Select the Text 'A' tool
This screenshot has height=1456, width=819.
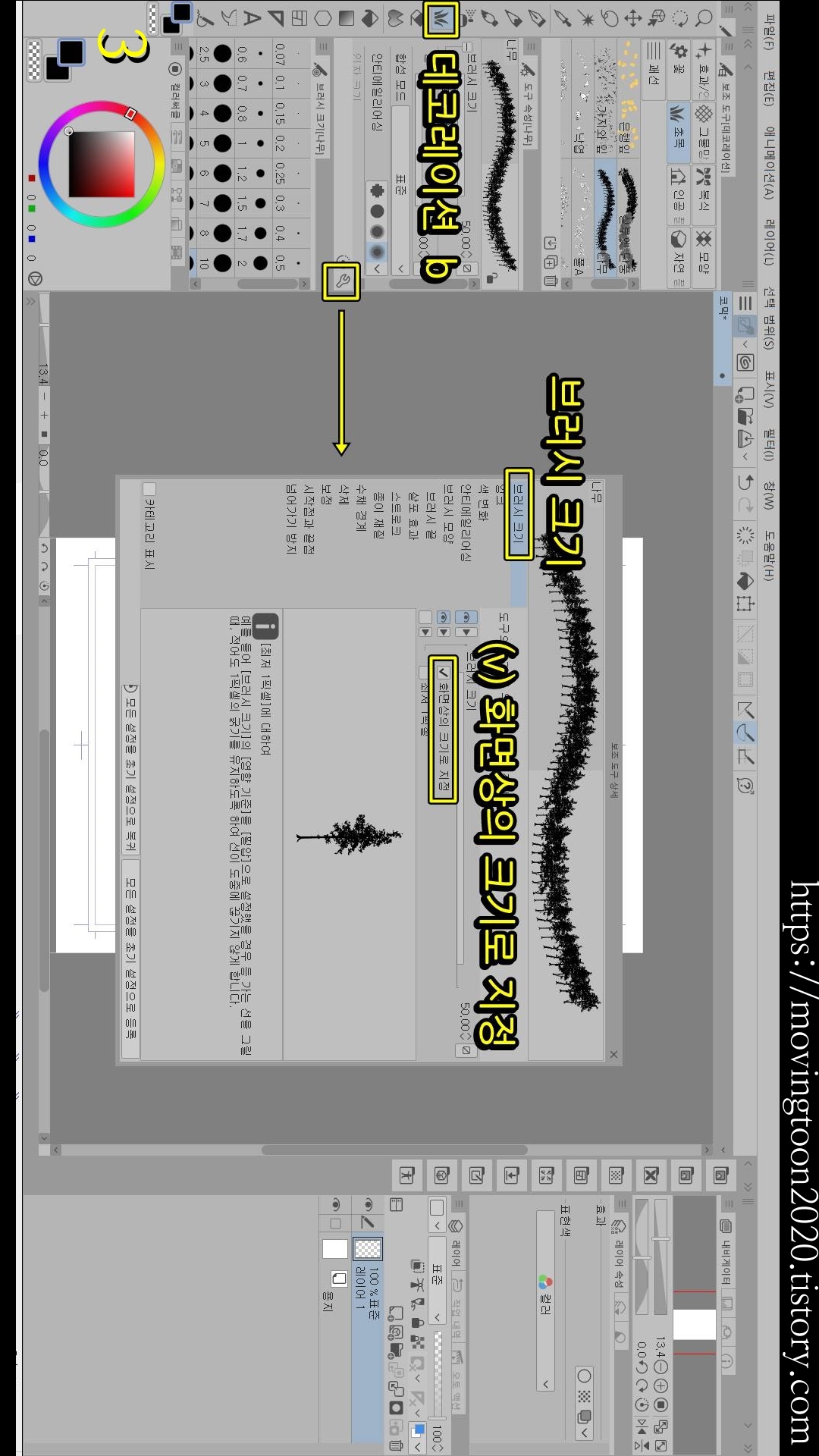[x=252, y=17]
